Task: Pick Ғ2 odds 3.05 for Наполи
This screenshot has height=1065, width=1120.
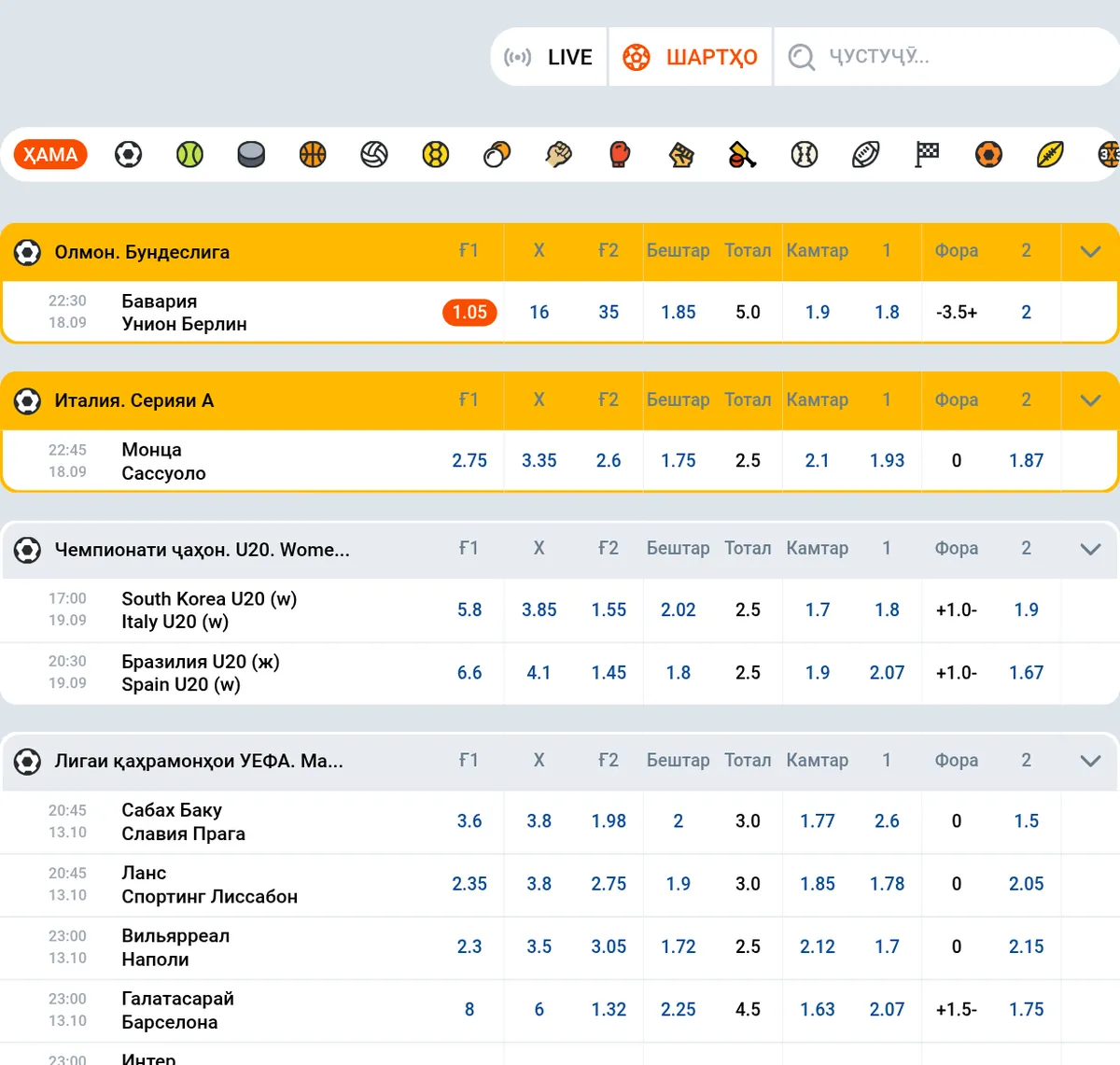Action: tap(609, 946)
